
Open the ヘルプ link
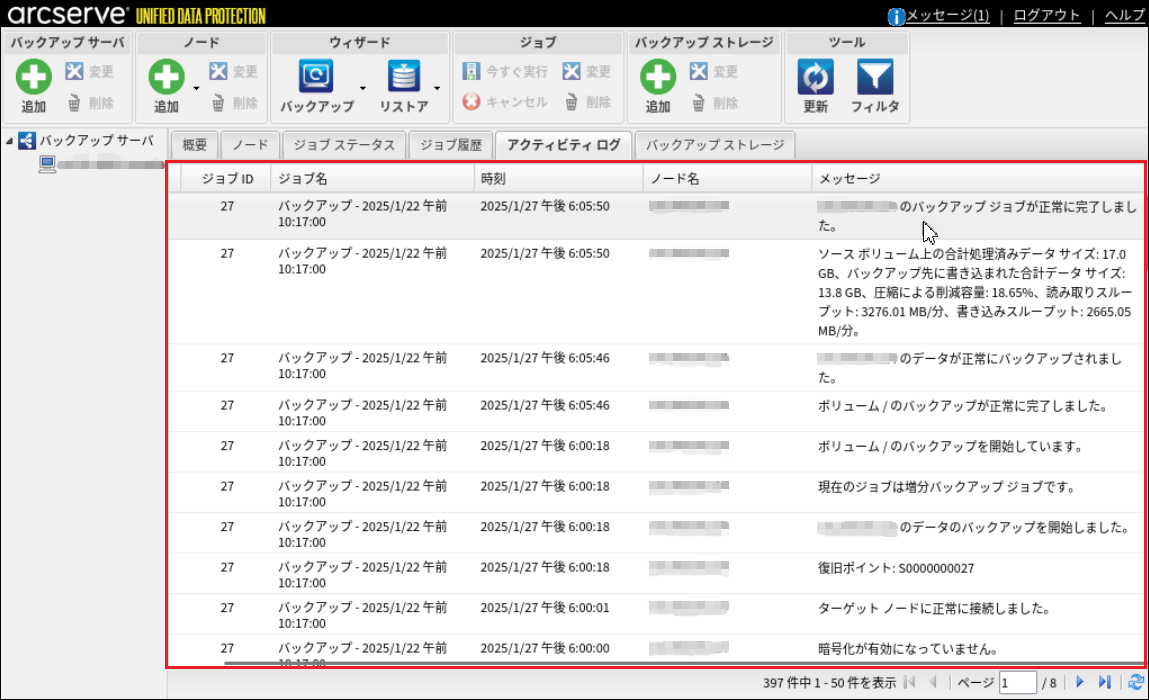pyautogui.click(x=1124, y=15)
